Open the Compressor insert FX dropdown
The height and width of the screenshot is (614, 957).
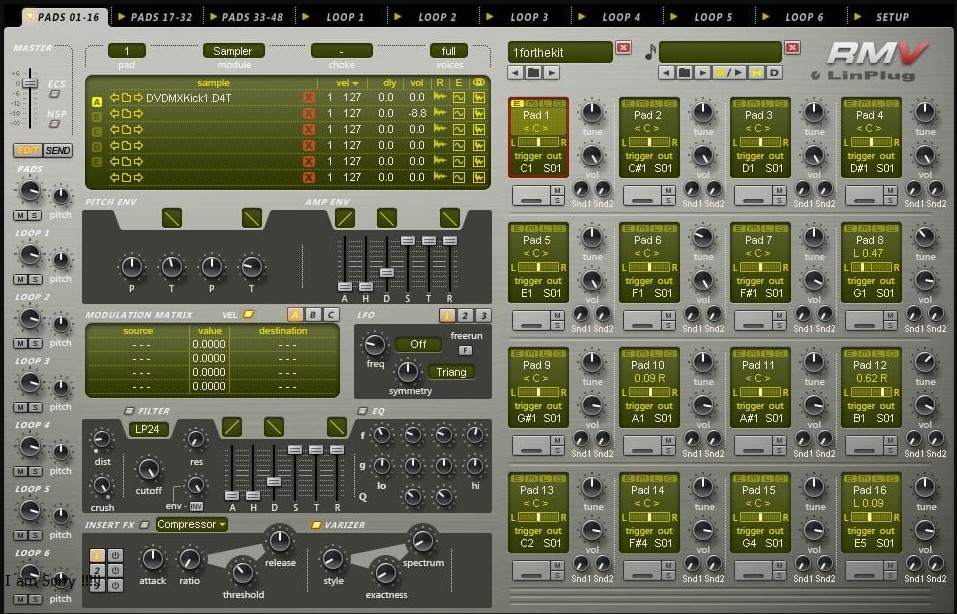[192, 524]
